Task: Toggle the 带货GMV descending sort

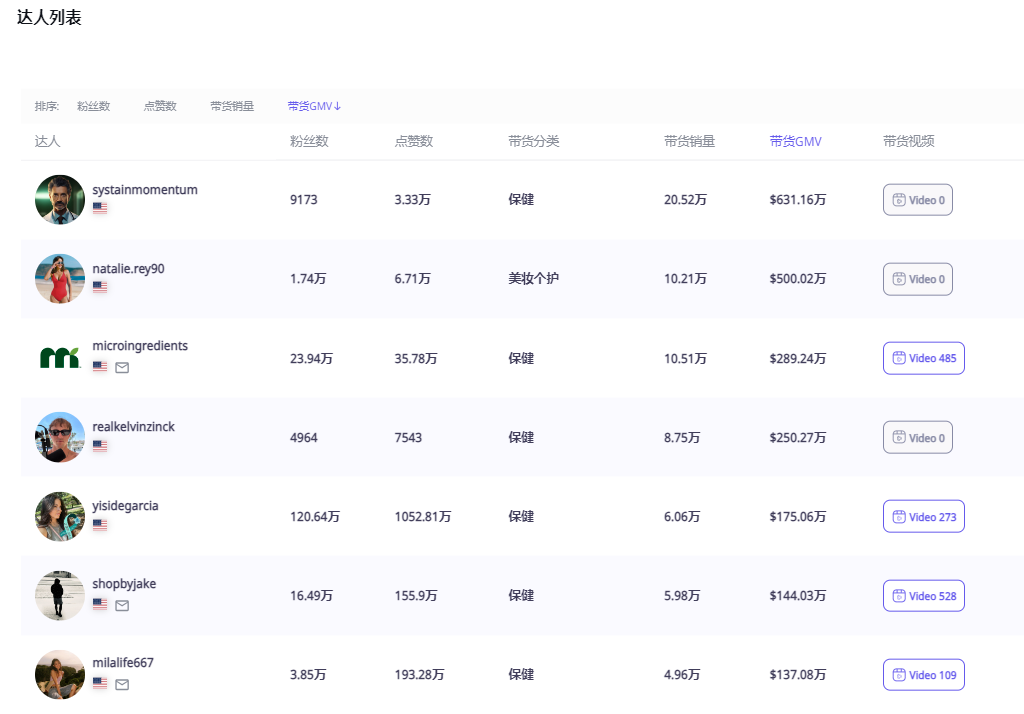Action: click(314, 106)
